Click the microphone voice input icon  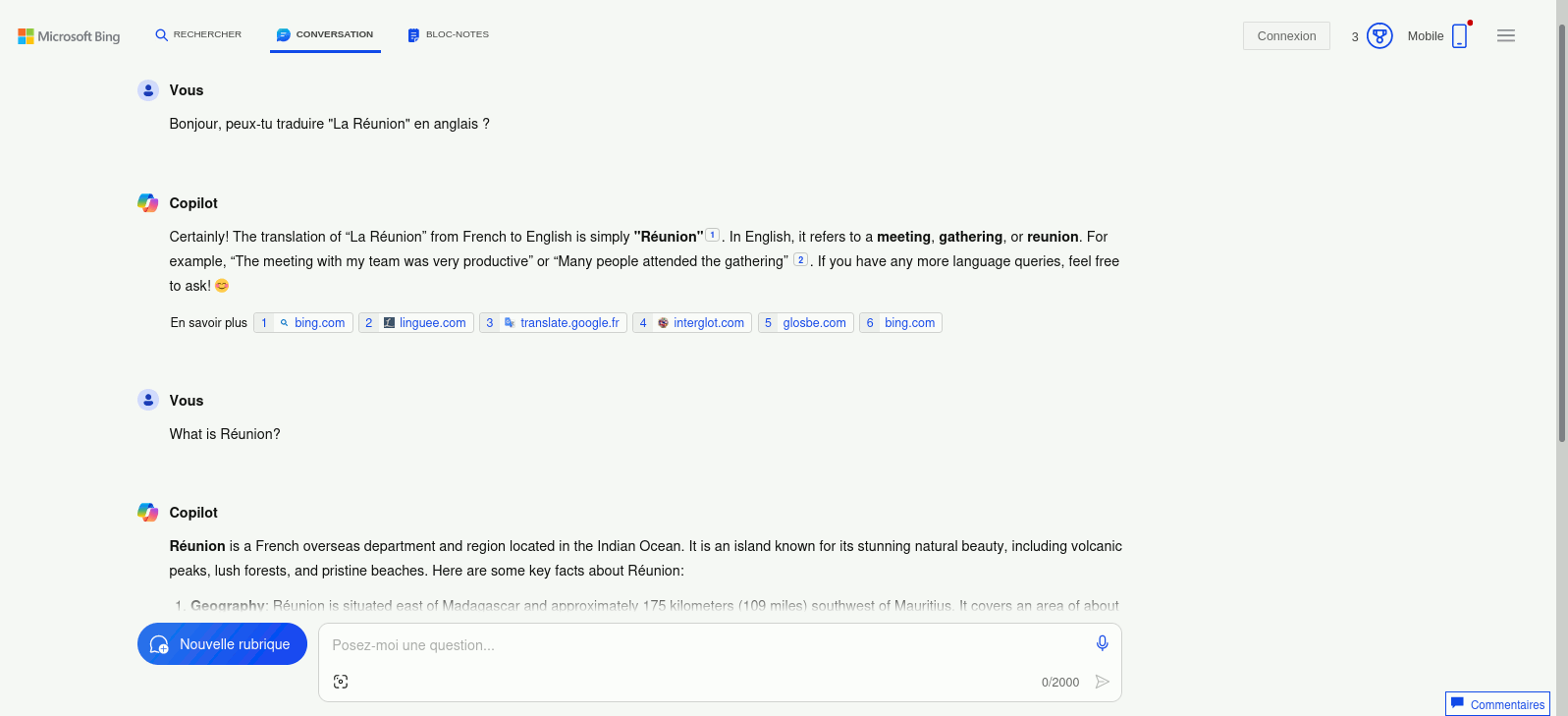[1103, 643]
